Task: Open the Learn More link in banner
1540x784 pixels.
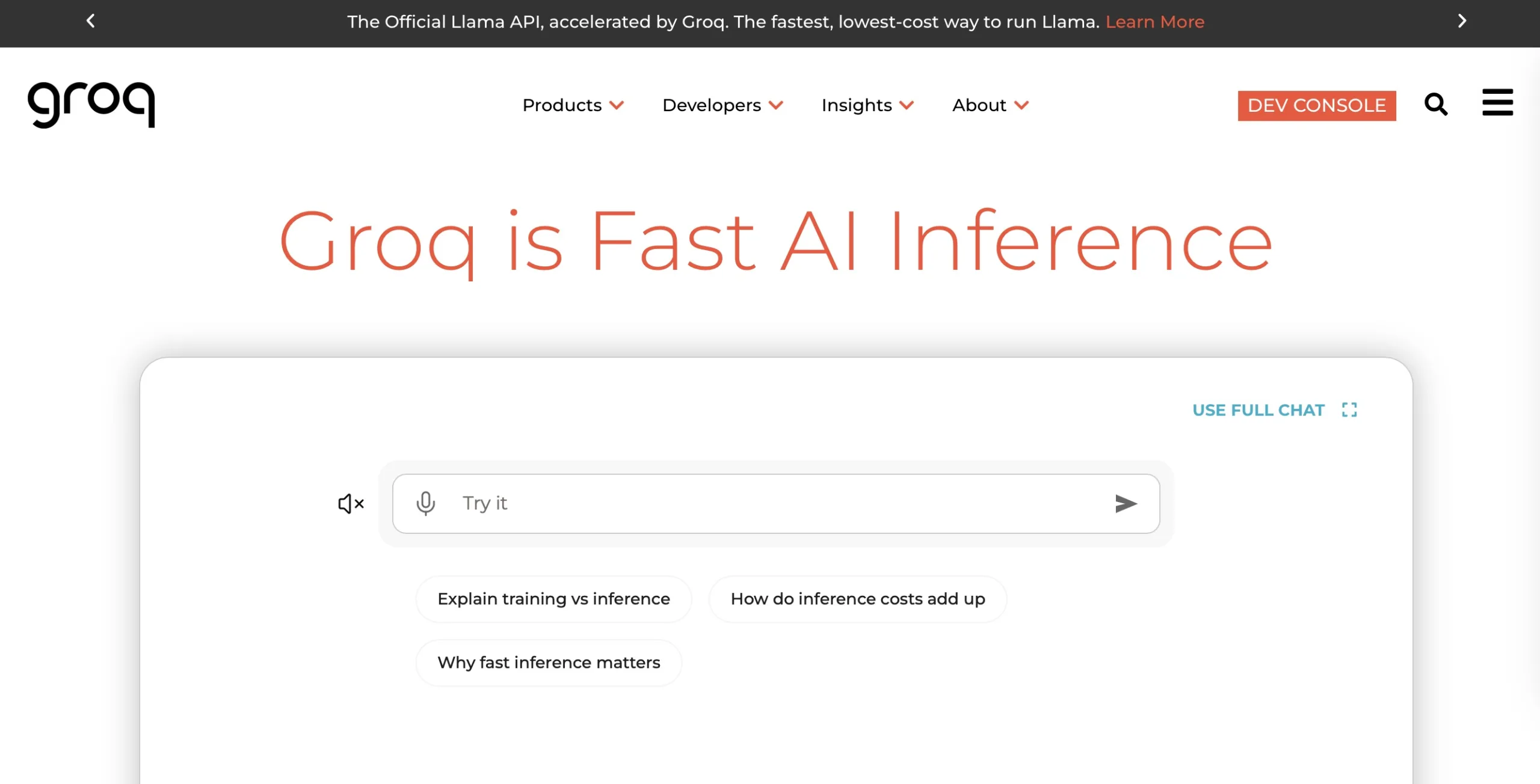Action: pyautogui.click(x=1155, y=22)
